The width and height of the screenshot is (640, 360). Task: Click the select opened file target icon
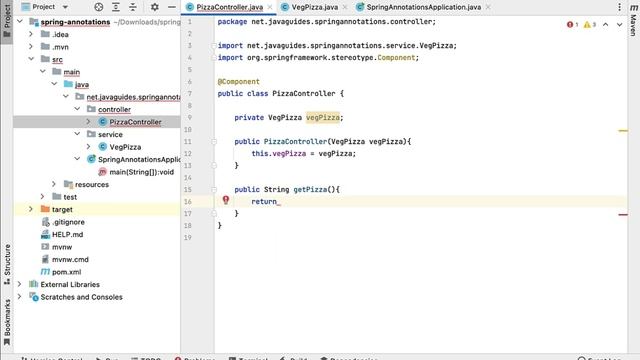(x=99, y=7)
